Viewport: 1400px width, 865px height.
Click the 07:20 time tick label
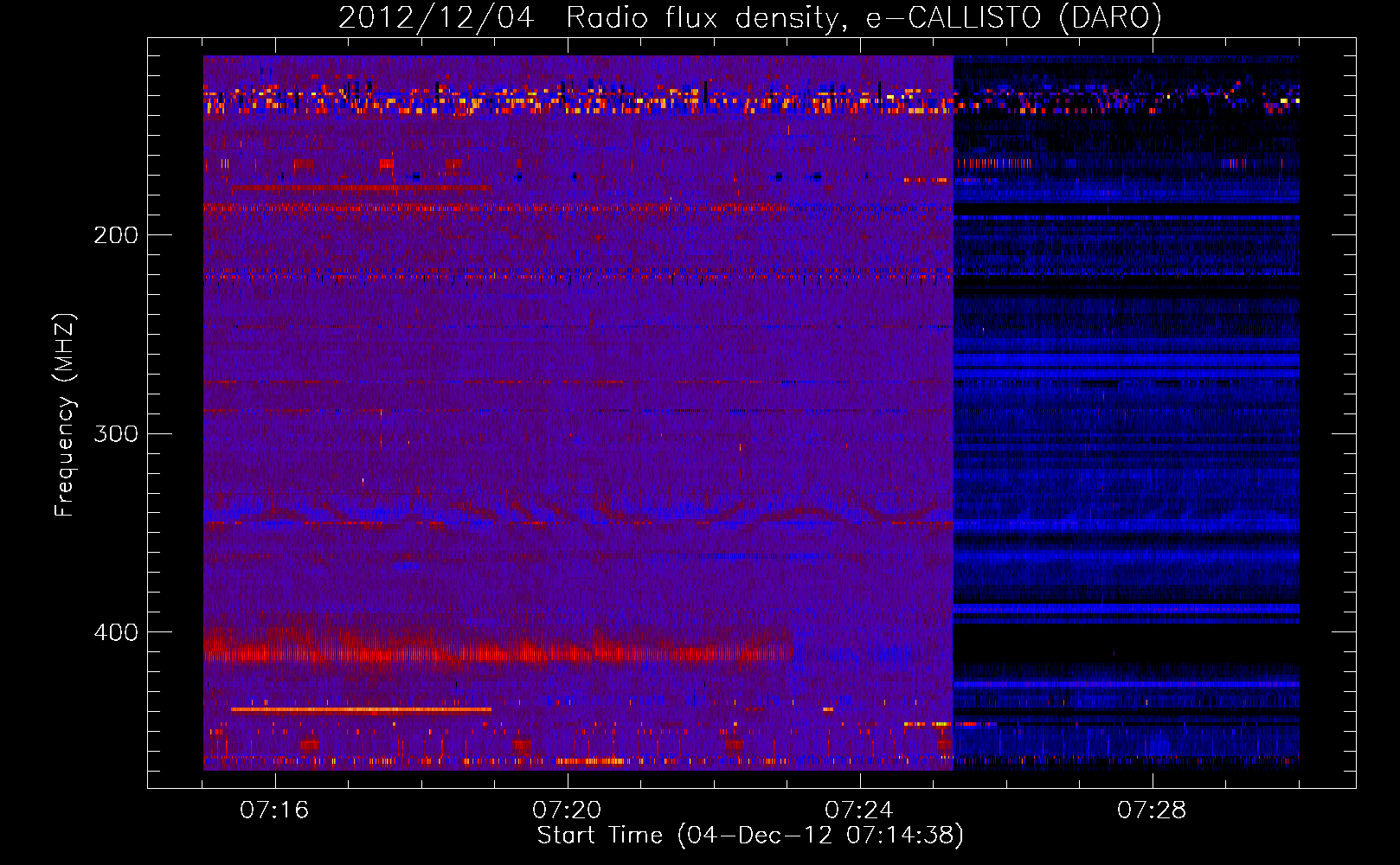pos(567,810)
